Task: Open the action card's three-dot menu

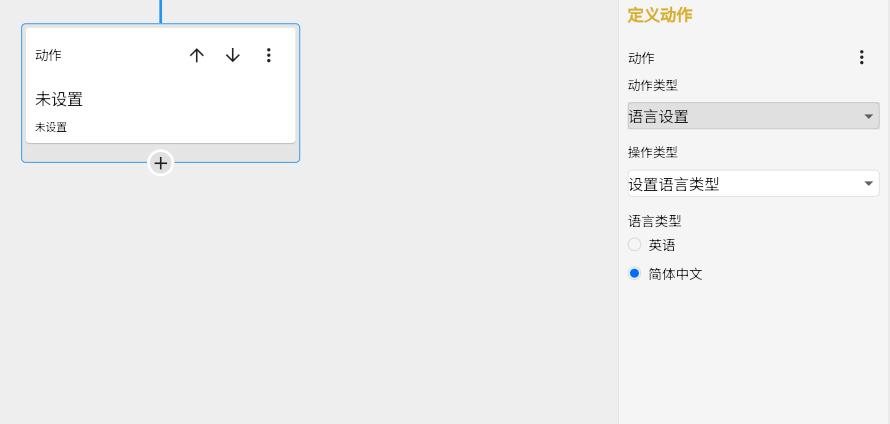Action: (268, 56)
